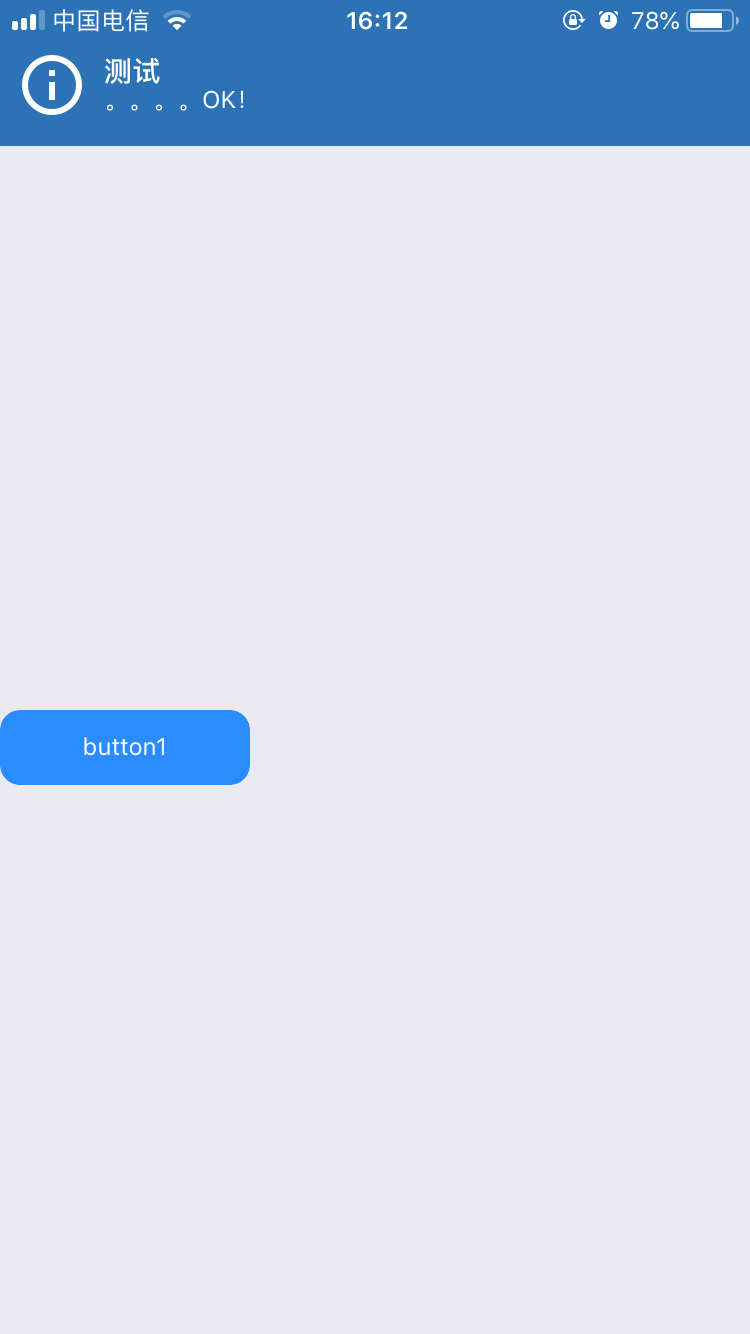Select the rounded right edge of button1
The image size is (750, 1334).
pyautogui.click(x=240, y=747)
